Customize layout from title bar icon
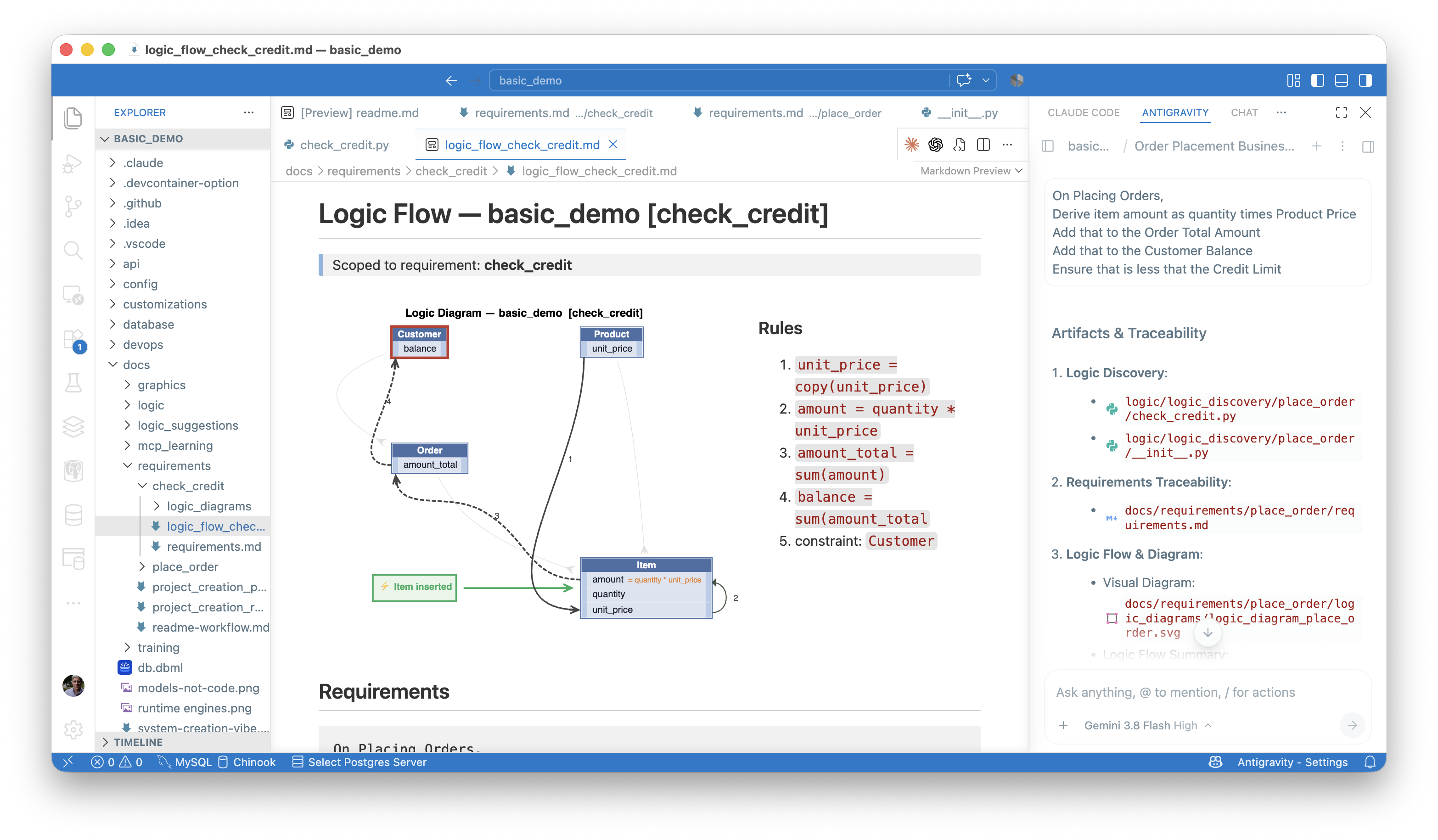The width and height of the screenshot is (1438, 840). click(x=1294, y=80)
